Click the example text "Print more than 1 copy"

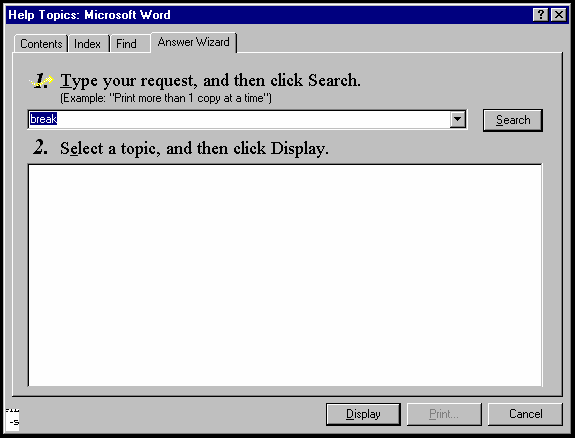point(166,98)
